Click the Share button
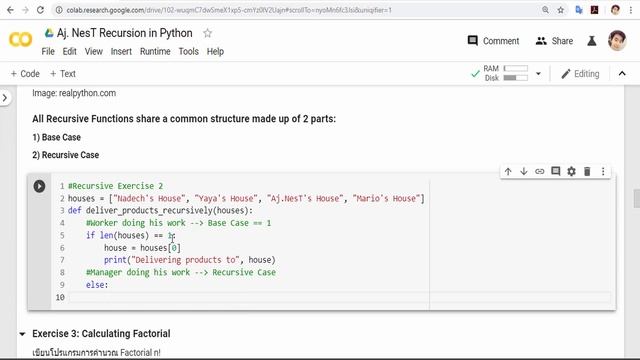The width and height of the screenshot is (640, 360). click(x=554, y=41)
